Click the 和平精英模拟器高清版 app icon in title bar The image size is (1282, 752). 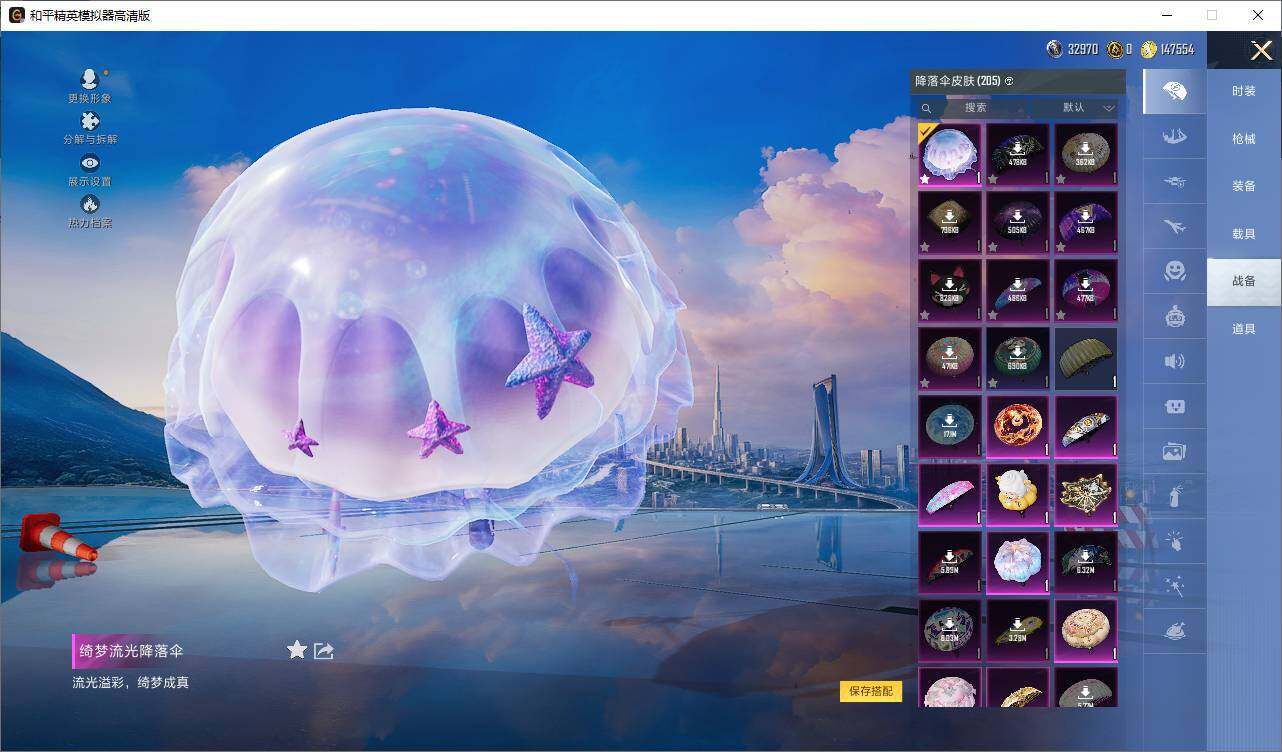point(16,15)
